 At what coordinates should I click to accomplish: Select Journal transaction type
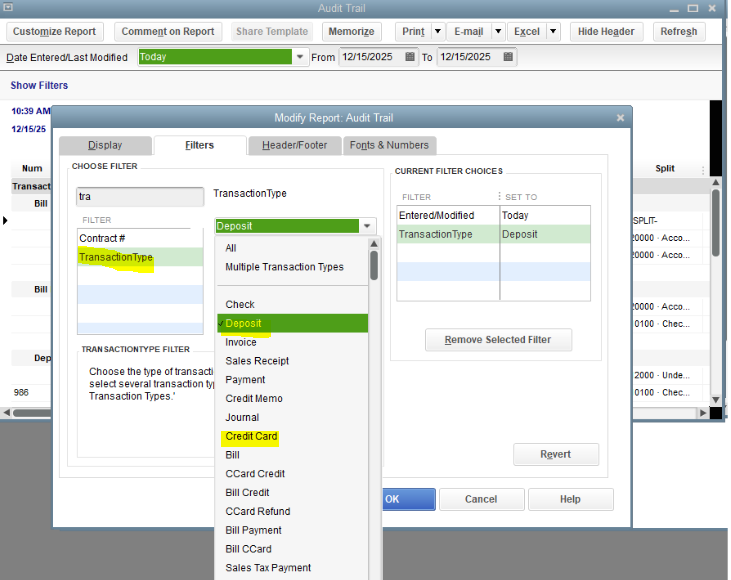point(292,417)
